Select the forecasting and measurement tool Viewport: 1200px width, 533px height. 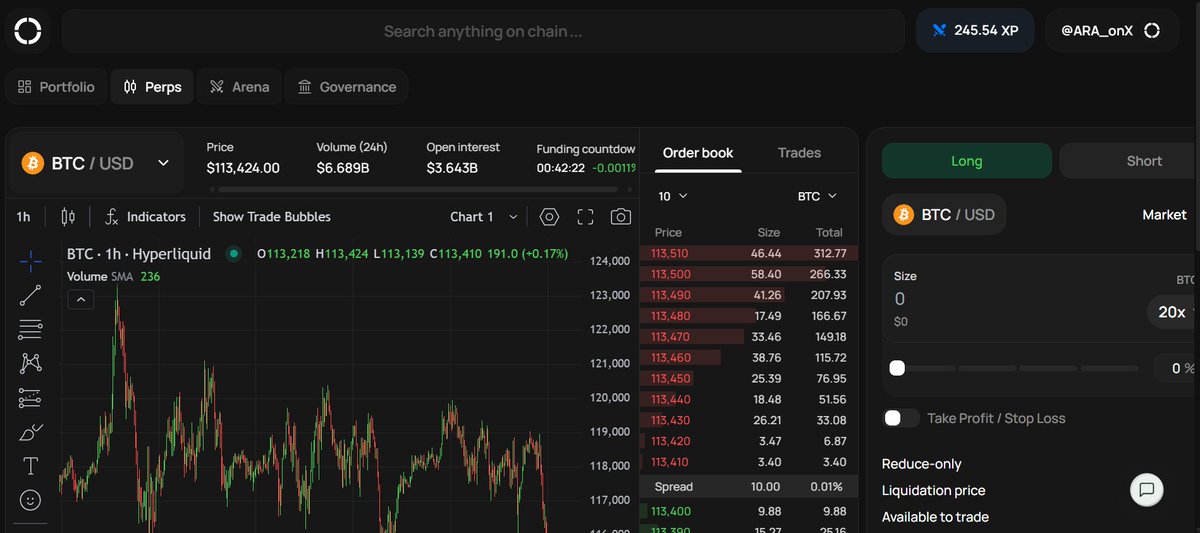click(31, 398)
